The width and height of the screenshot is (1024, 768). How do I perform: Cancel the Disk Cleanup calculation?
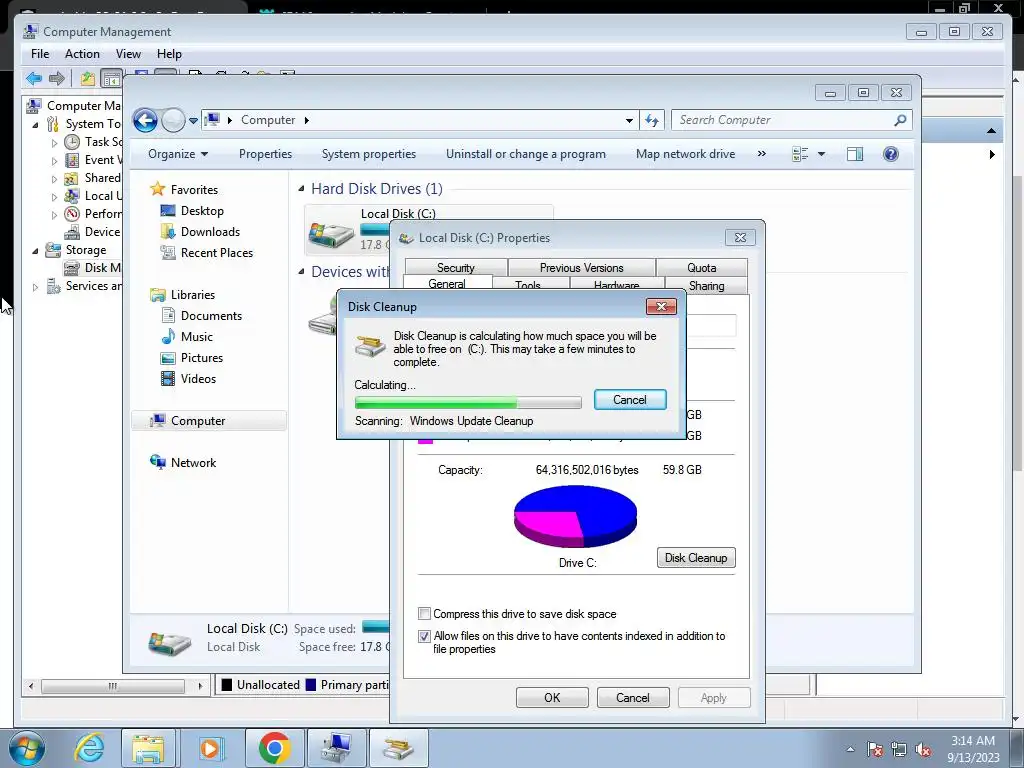pyautogui.click(x=630, y=400)
